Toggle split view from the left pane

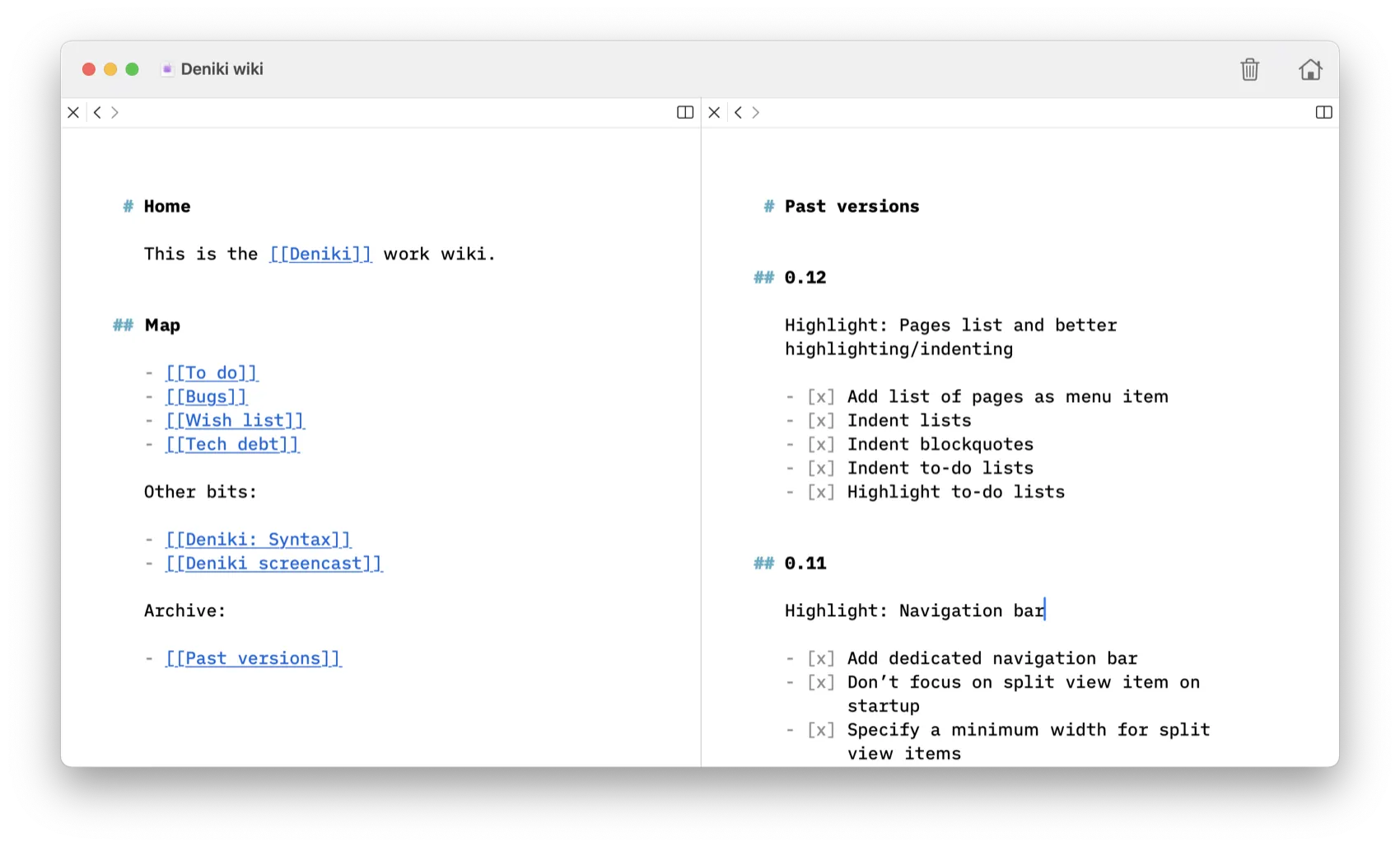(x=685, y=112)
